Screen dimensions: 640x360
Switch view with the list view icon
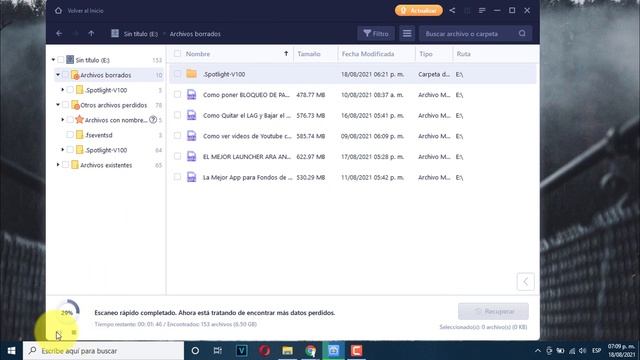coord(407,33)
